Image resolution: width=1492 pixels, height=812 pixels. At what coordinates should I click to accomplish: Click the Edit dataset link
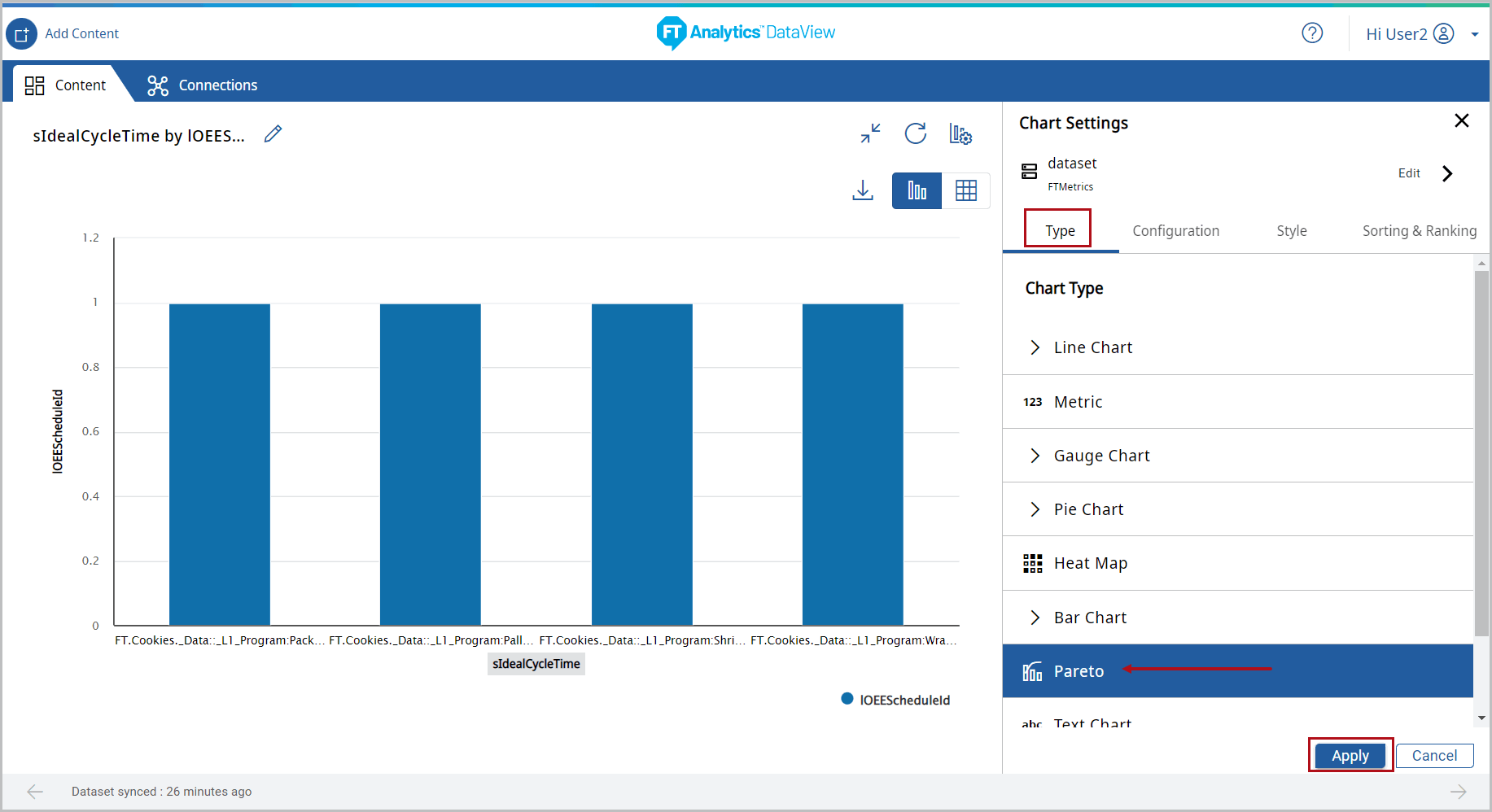[1409, 173]
